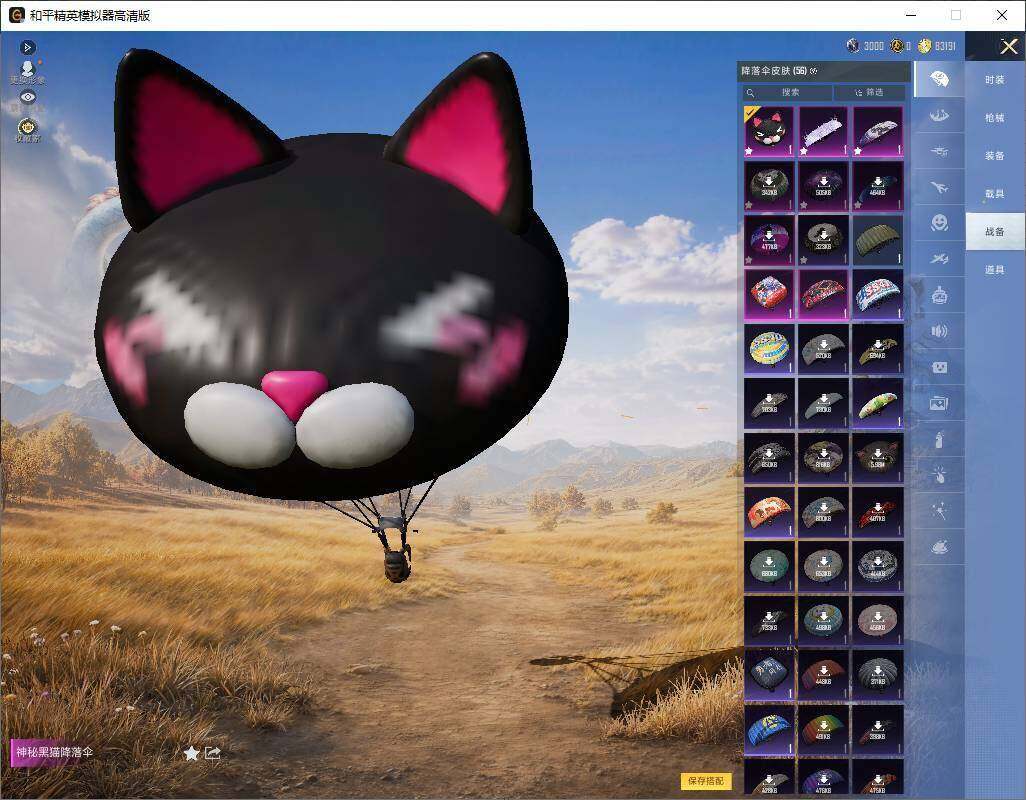Open the speaker voice category icon

pyautogui.click(x=939, y=331)
